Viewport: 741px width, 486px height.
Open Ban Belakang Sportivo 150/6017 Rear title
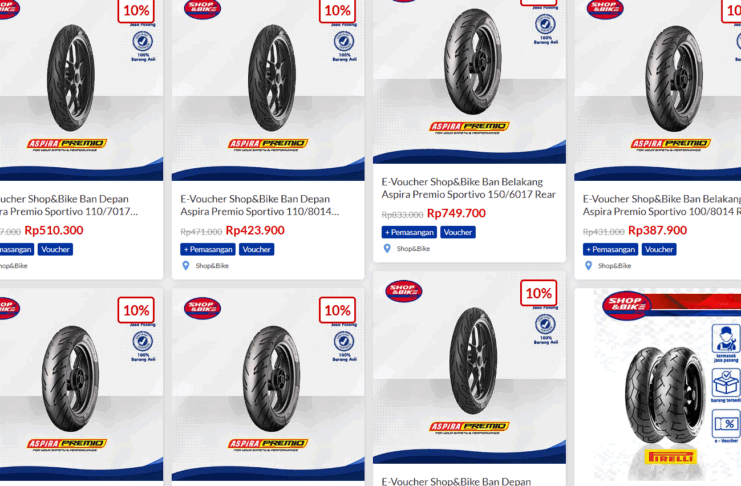[468, 188]
